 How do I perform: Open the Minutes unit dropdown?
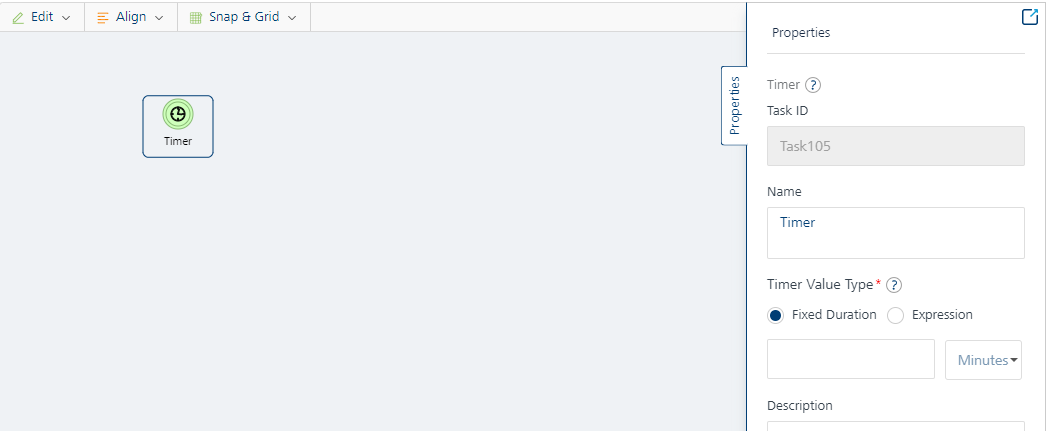pyautogui.click(x=983, y=360)
